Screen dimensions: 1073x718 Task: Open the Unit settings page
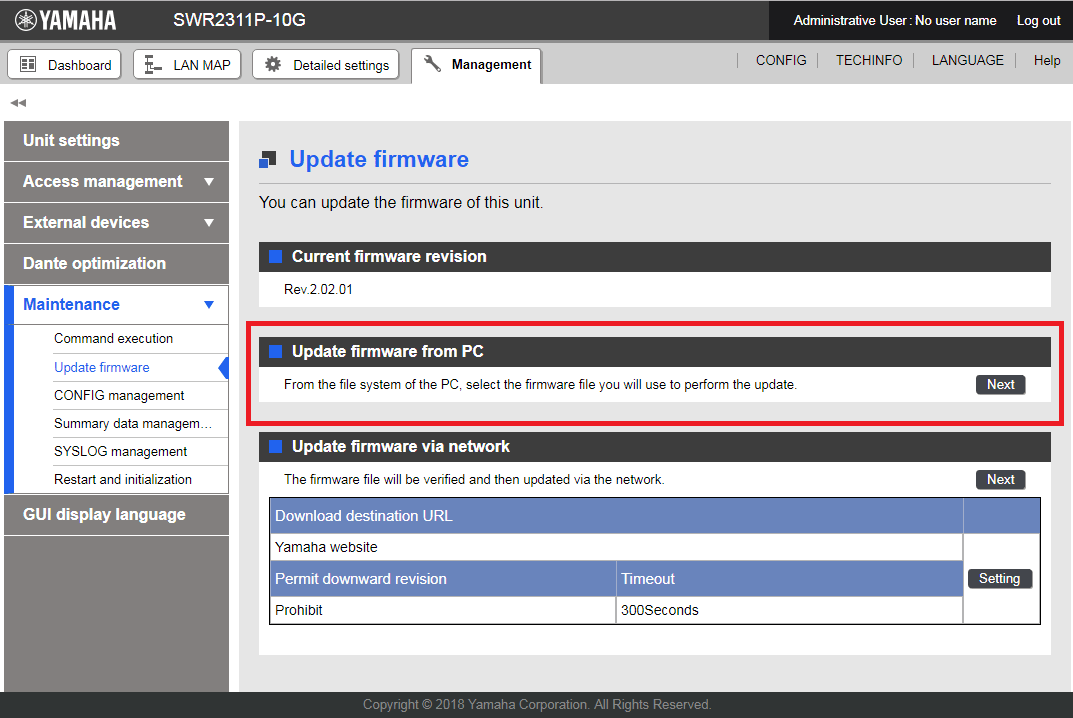(x=116, y=141)
